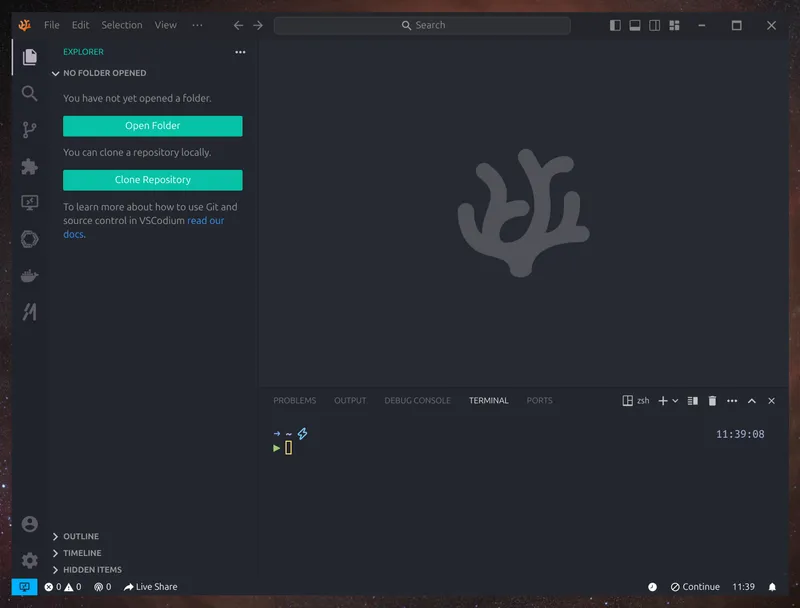Open the File menu
The height and width of the screenshot is (608, 800).
(x=52, y=25)
